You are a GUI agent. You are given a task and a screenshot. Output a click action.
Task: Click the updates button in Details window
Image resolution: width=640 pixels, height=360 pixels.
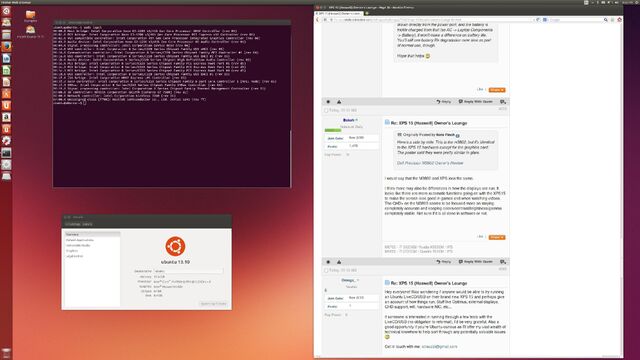pyautogui.click(x=213, y=304)
